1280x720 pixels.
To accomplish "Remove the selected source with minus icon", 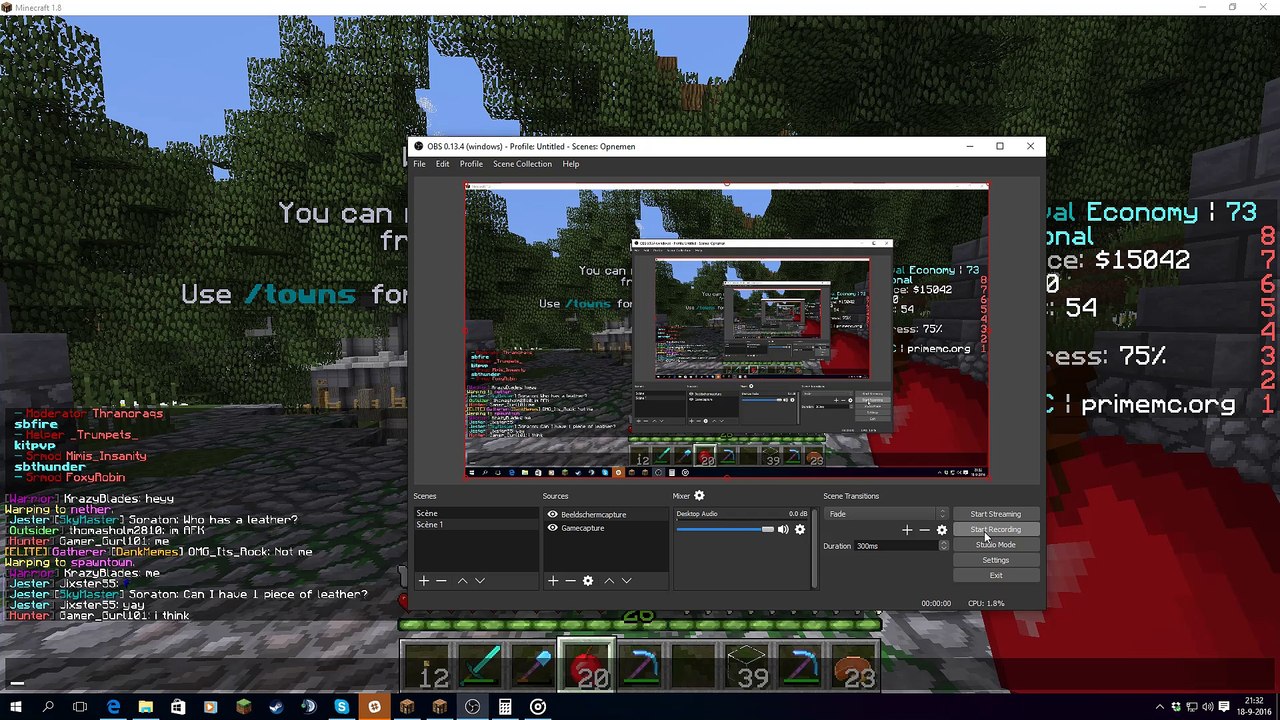I will click(x=570, y=580).
